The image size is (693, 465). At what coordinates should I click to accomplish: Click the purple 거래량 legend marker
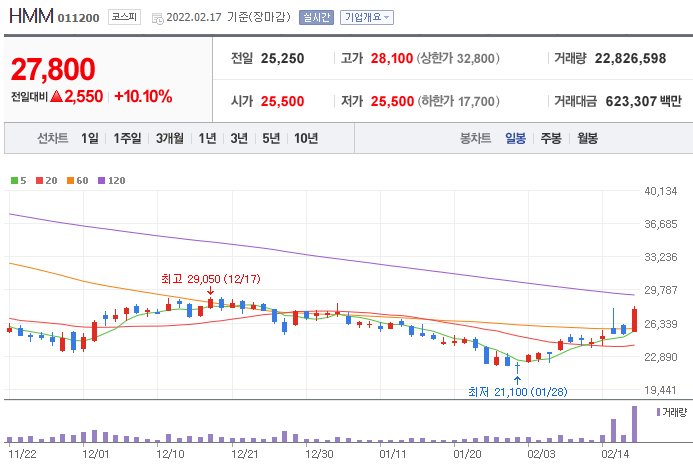tap(658, 412)
